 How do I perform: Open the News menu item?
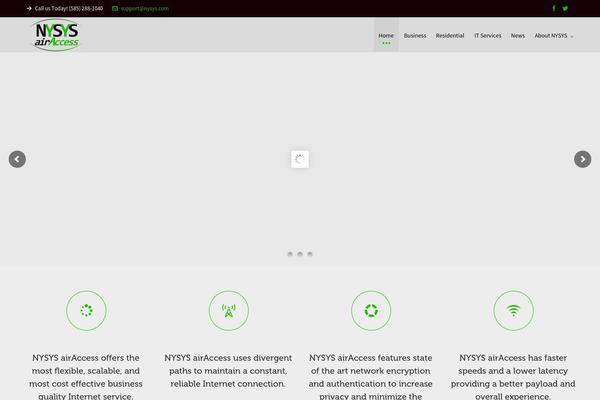pyautogui.click(x=518, y=36)
